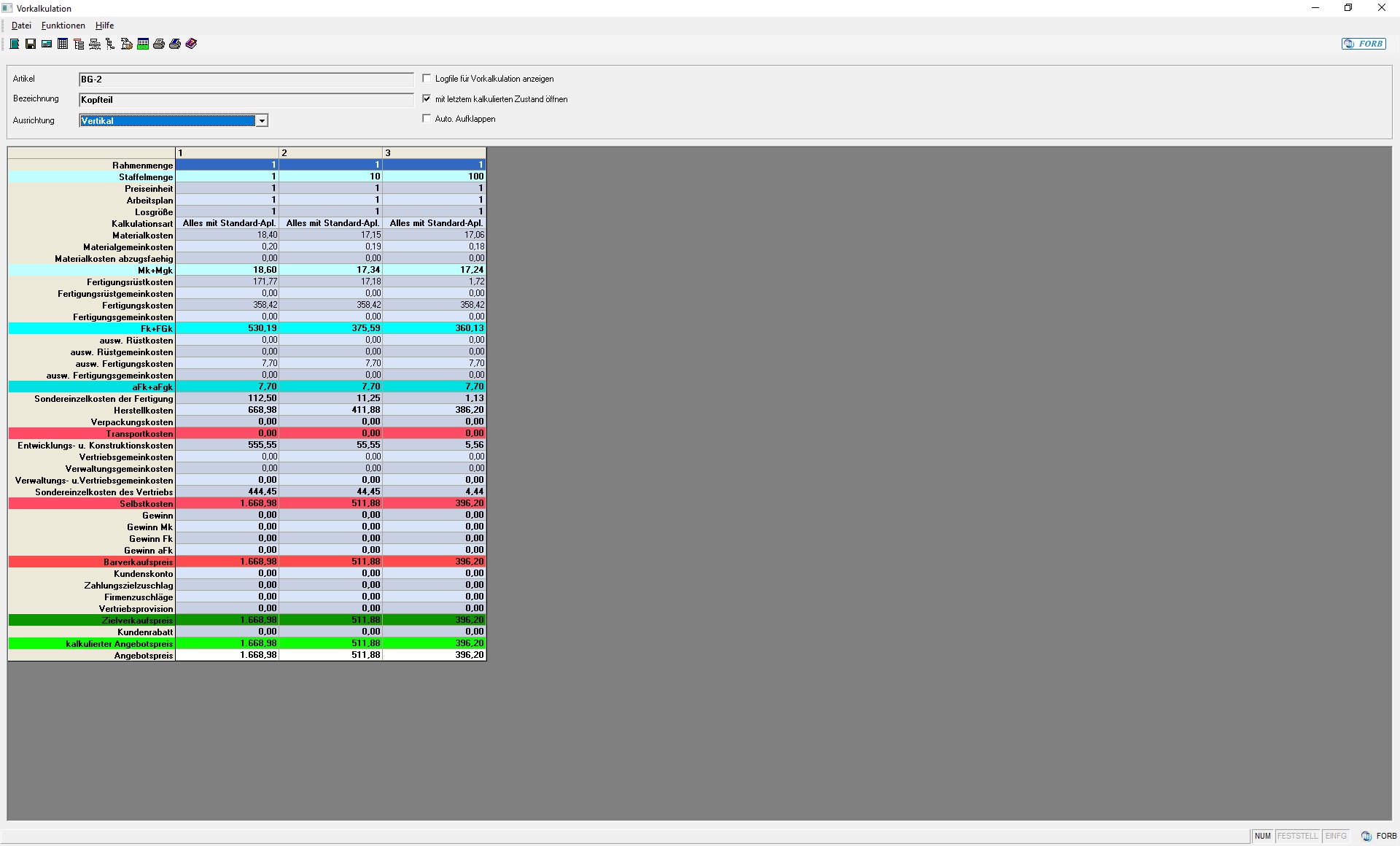The width and height of the screenshot is (1400, 846).
Task: Toggle the Auto. Aufklappen checkbox
Action: (x=427, y=118)
